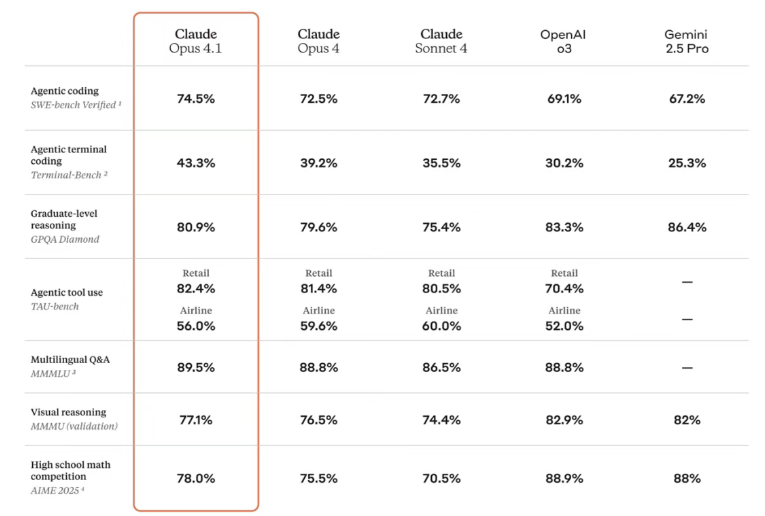
Task: Select the Agentic tool use row label
Action: [67, 292]
